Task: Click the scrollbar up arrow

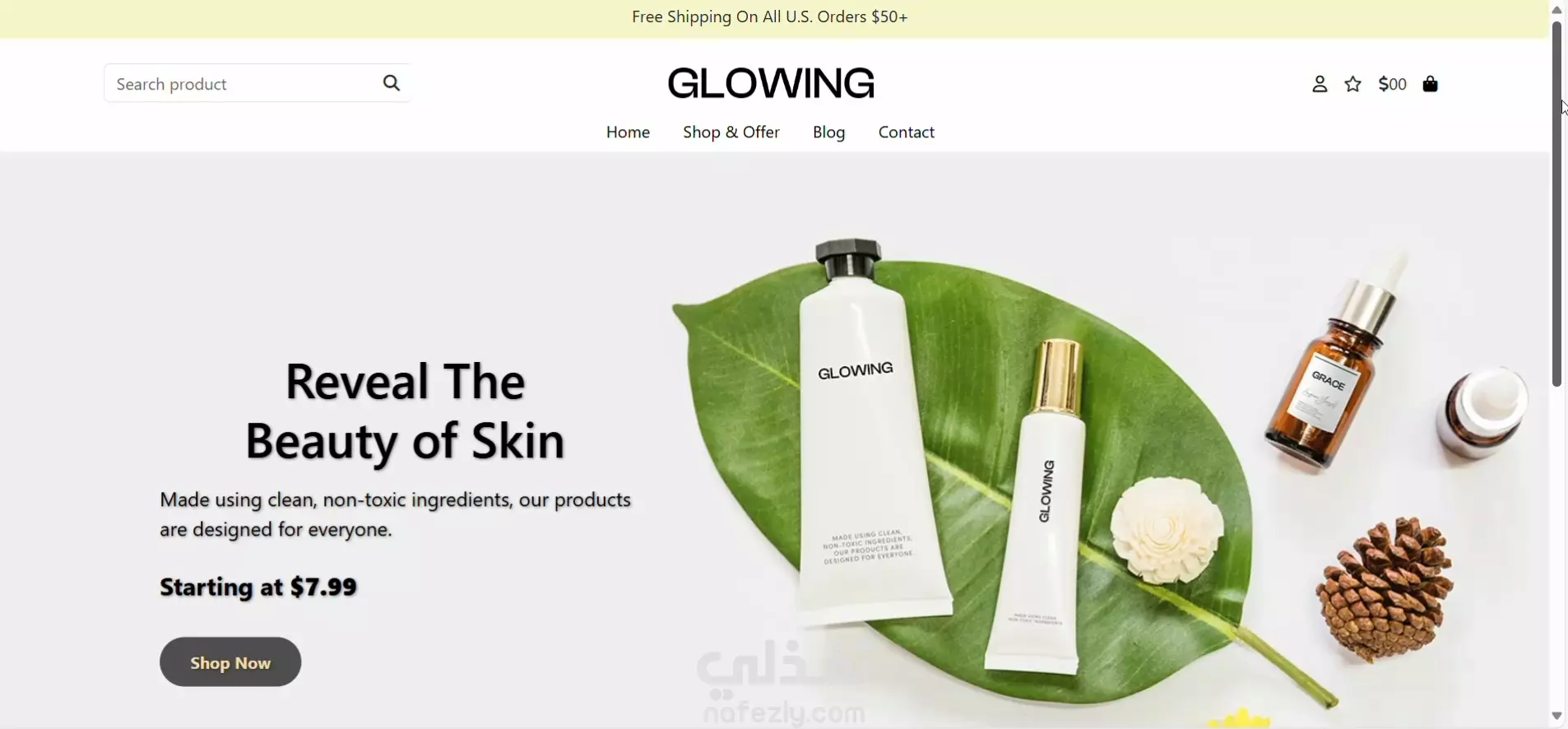Action: [1556, 9]
